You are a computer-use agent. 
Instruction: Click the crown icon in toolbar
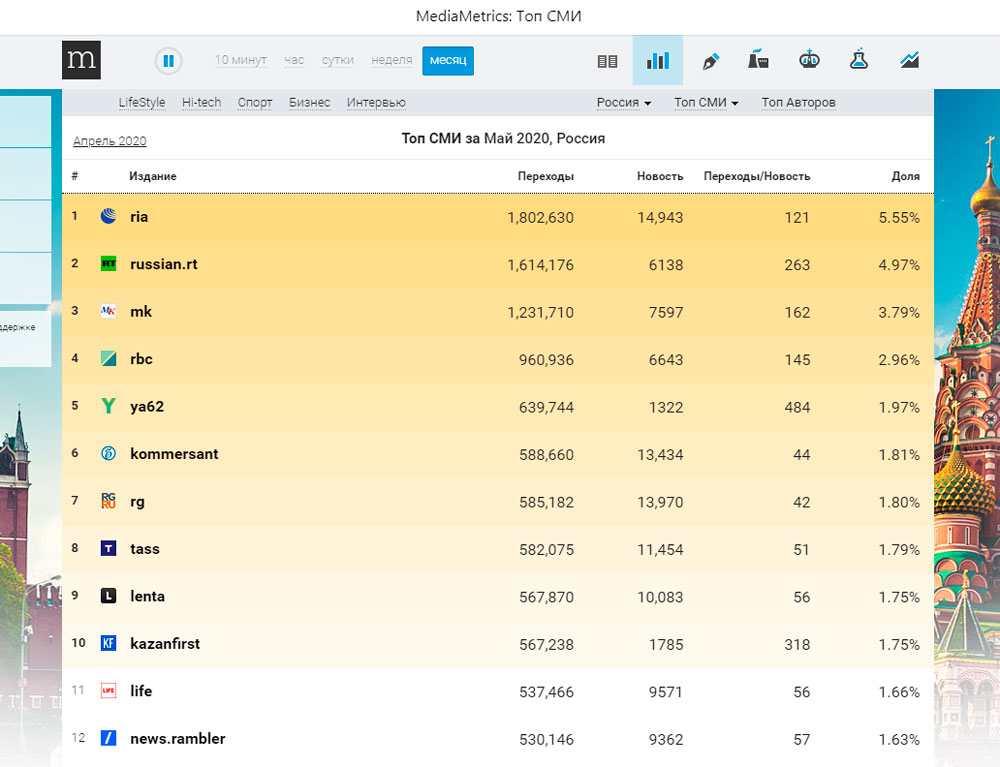pyautogui.click(x=809, y=60)
